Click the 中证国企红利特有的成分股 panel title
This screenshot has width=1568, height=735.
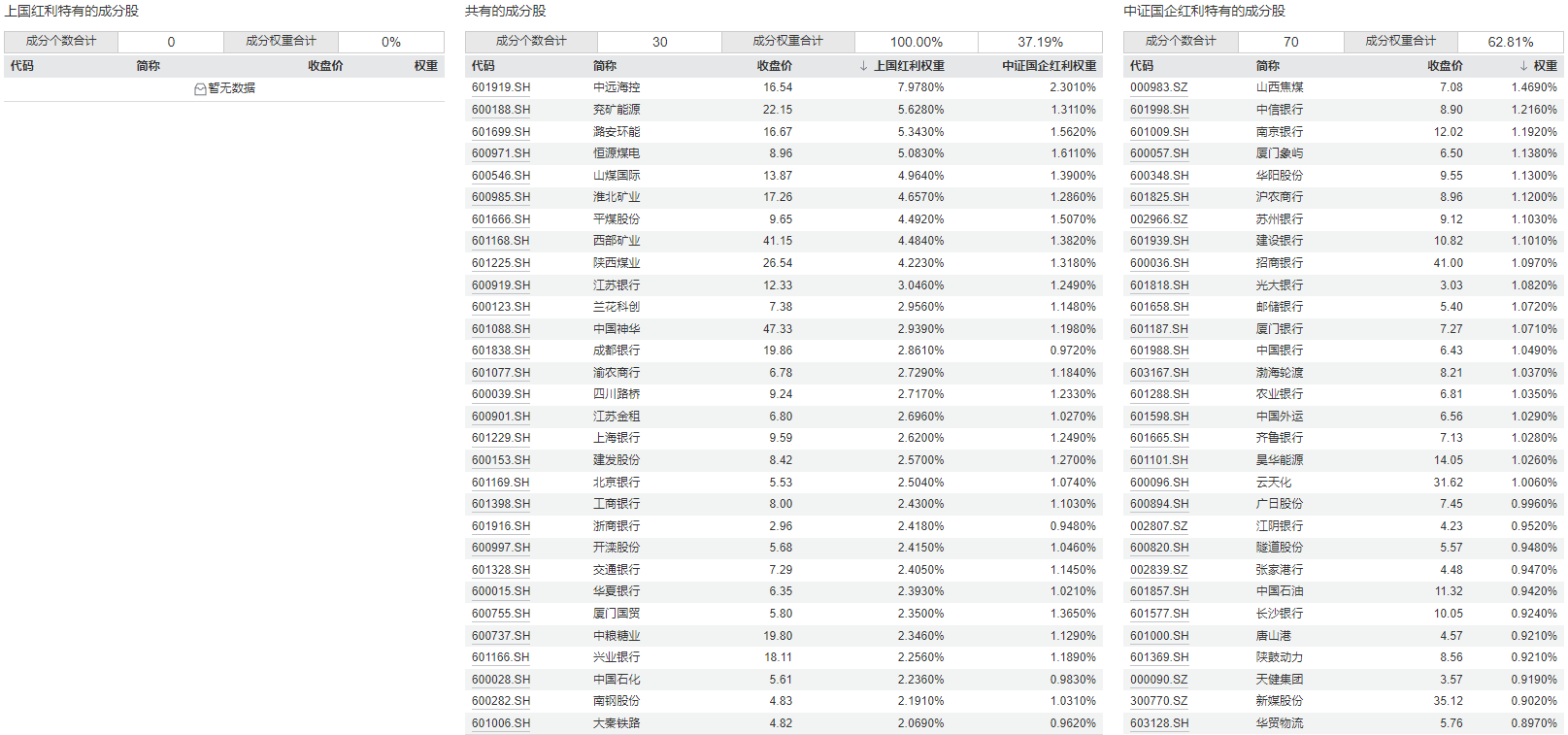(x=1204, y=11)
